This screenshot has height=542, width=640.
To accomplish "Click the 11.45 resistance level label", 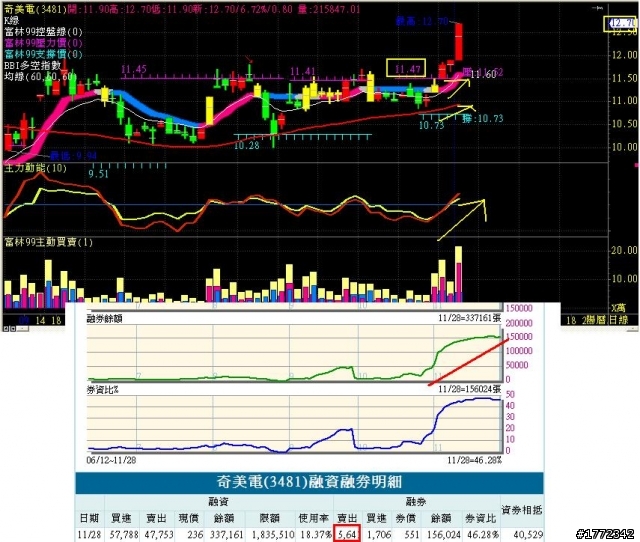I will pos(133,69).
